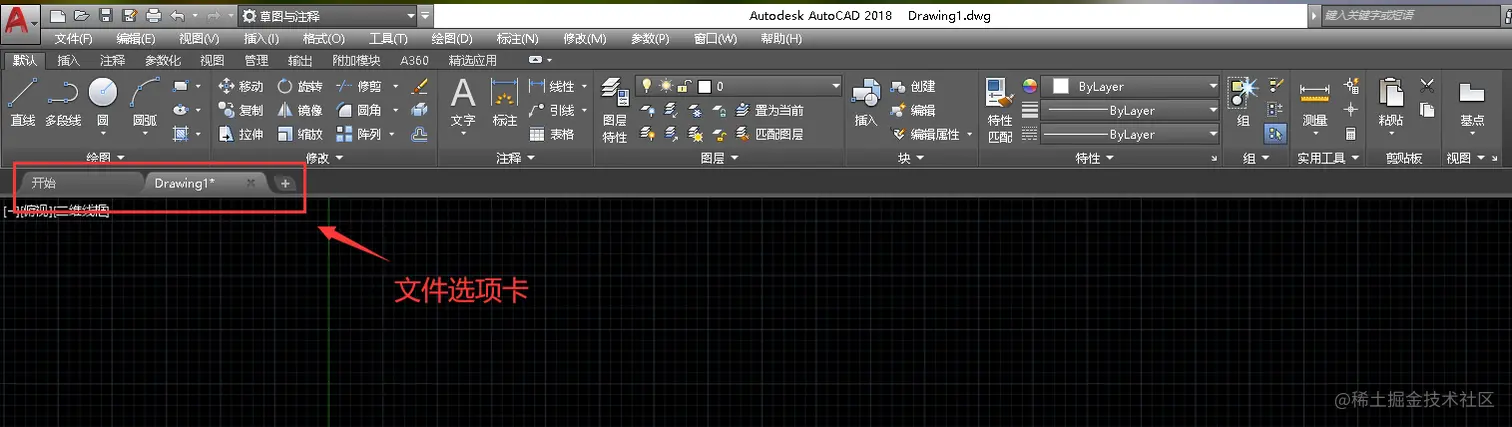
Task: Open Layer Properties (图层特性)
Action: (x=614, y=110)
